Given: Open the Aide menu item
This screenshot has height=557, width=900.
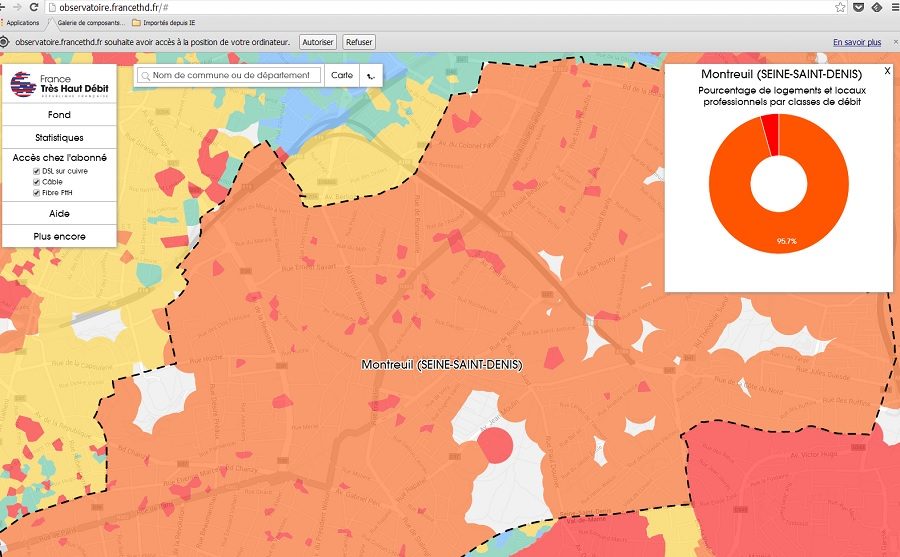Looking at the screenshot, I should (x=59, y=214).
